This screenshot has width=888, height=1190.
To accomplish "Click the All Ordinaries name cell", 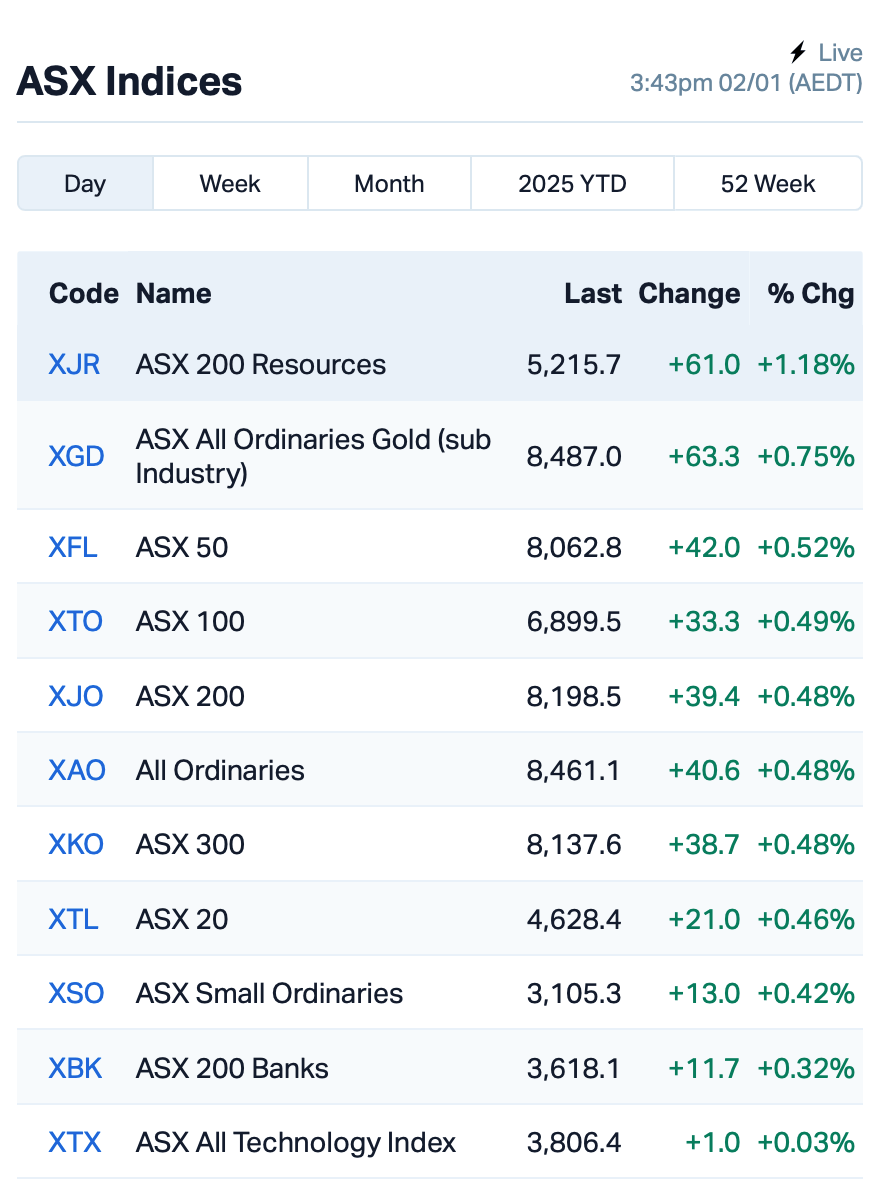I will pyautogui.click(x=220, y=770).
